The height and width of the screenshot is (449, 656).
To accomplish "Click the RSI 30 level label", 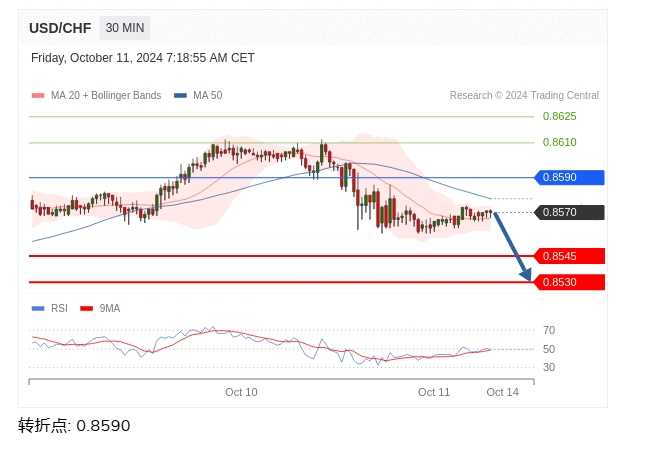I will (x=549, y=367).
